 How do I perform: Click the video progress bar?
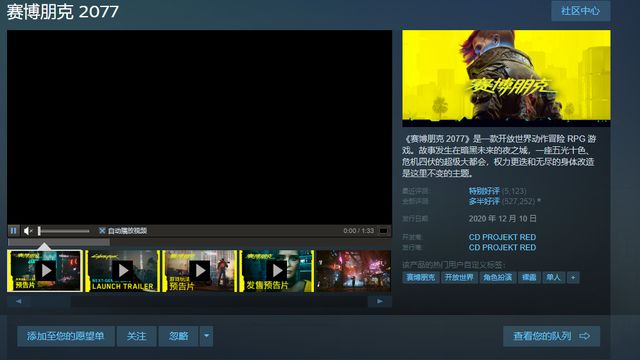[x=200, y=242]
